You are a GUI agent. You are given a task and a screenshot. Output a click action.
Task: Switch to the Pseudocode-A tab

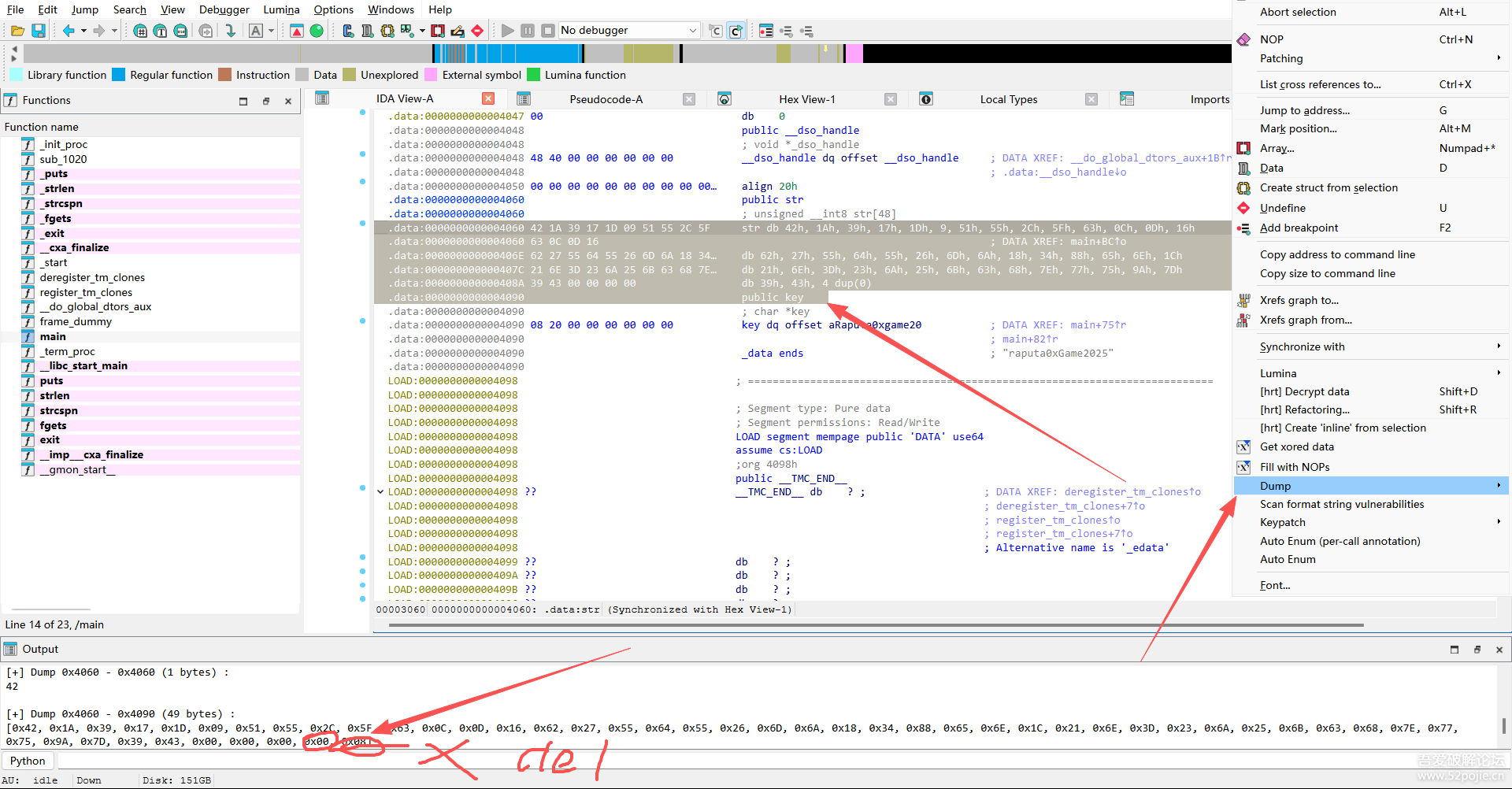(x=606, y=99)
